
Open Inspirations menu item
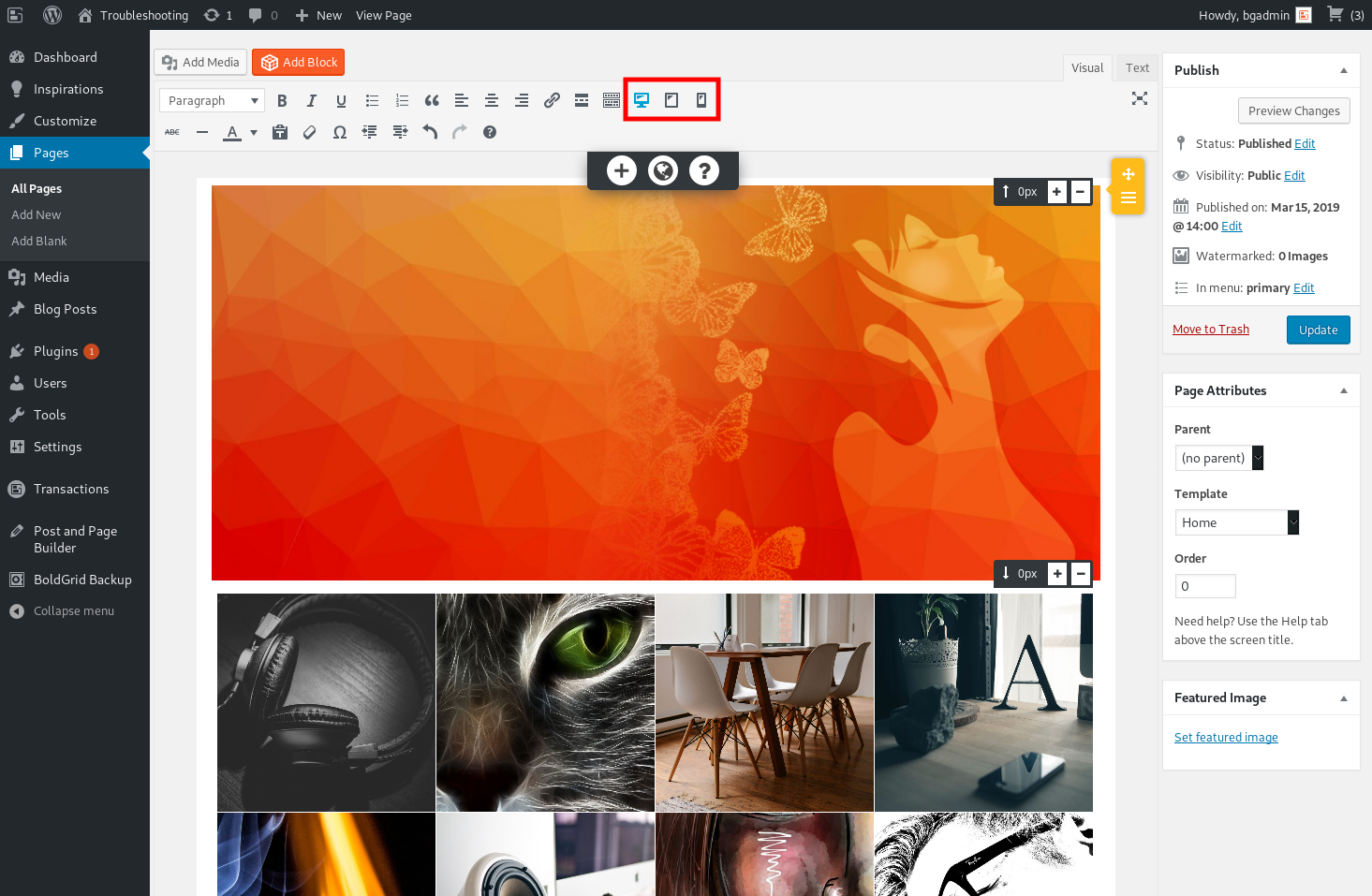click(x=75, y=89)
